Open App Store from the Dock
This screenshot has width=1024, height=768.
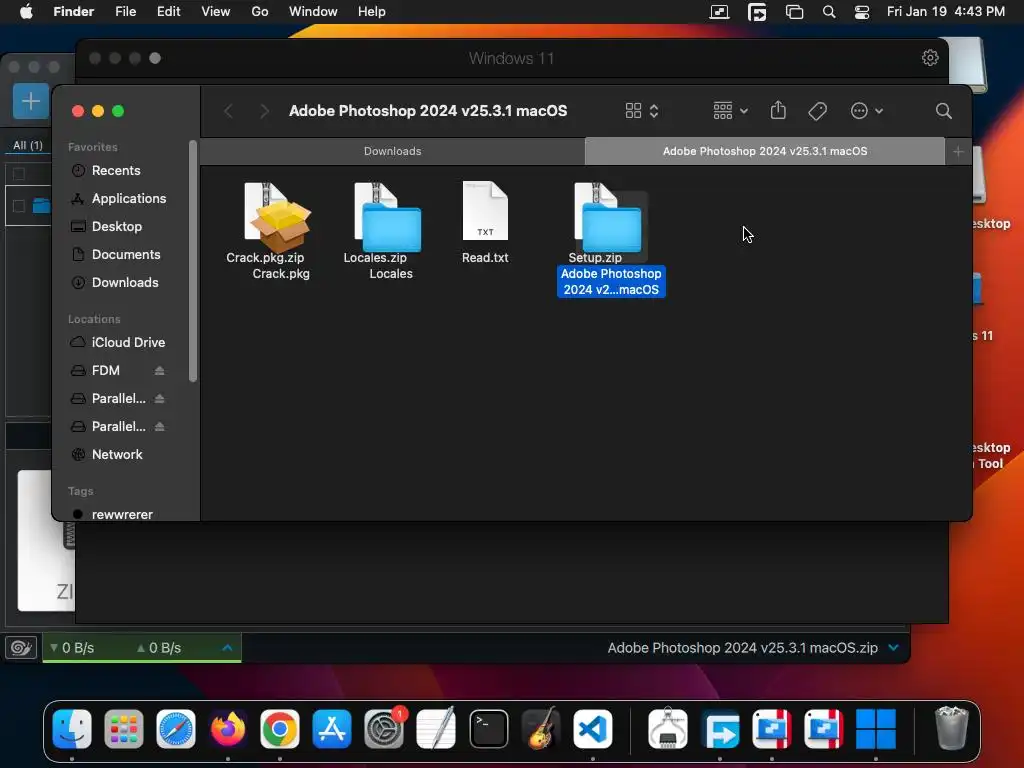point(332,728)
